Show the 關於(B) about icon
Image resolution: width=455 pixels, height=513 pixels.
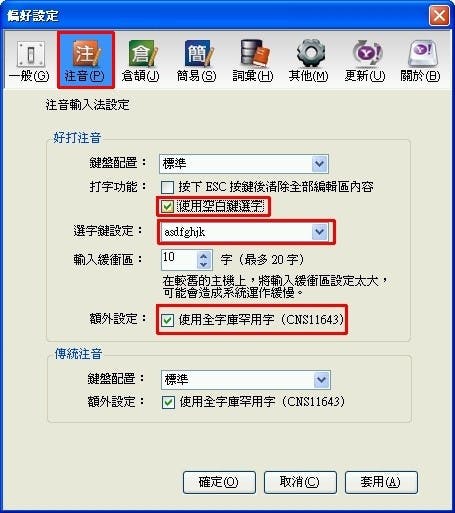coord(421,61)
